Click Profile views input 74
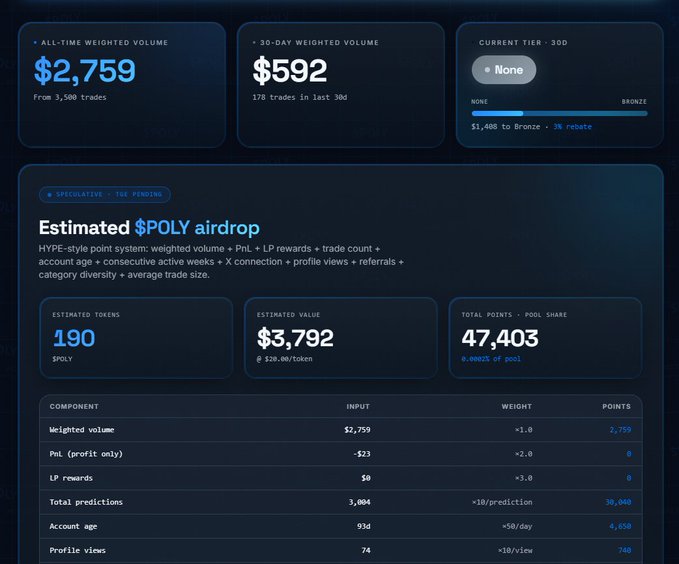The image size is (679, 564). pos(366,551)
